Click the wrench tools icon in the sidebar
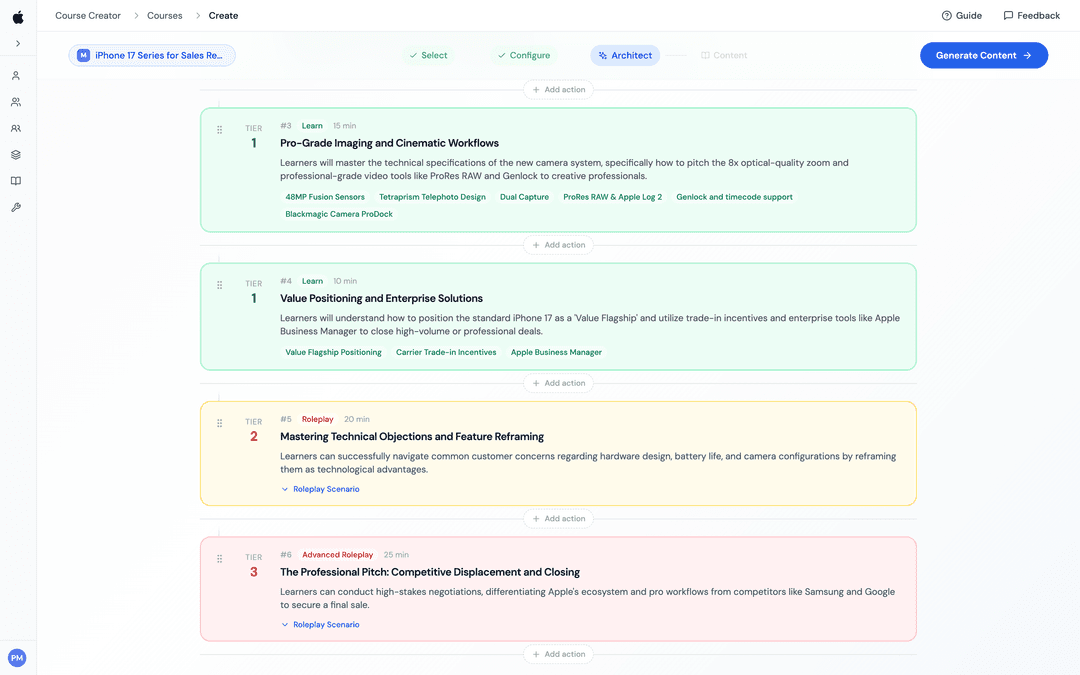 pos(15,208)
